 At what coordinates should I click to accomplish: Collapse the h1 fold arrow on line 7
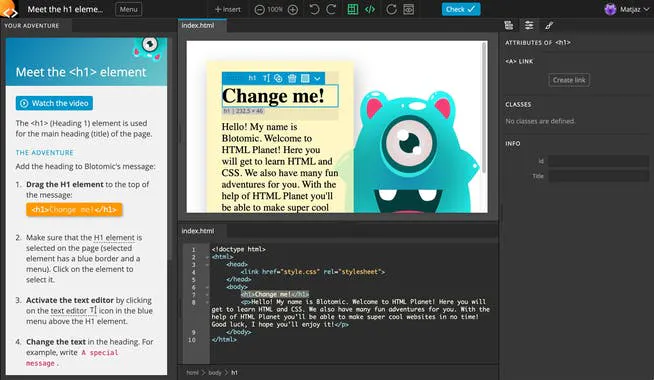(207, 294)
